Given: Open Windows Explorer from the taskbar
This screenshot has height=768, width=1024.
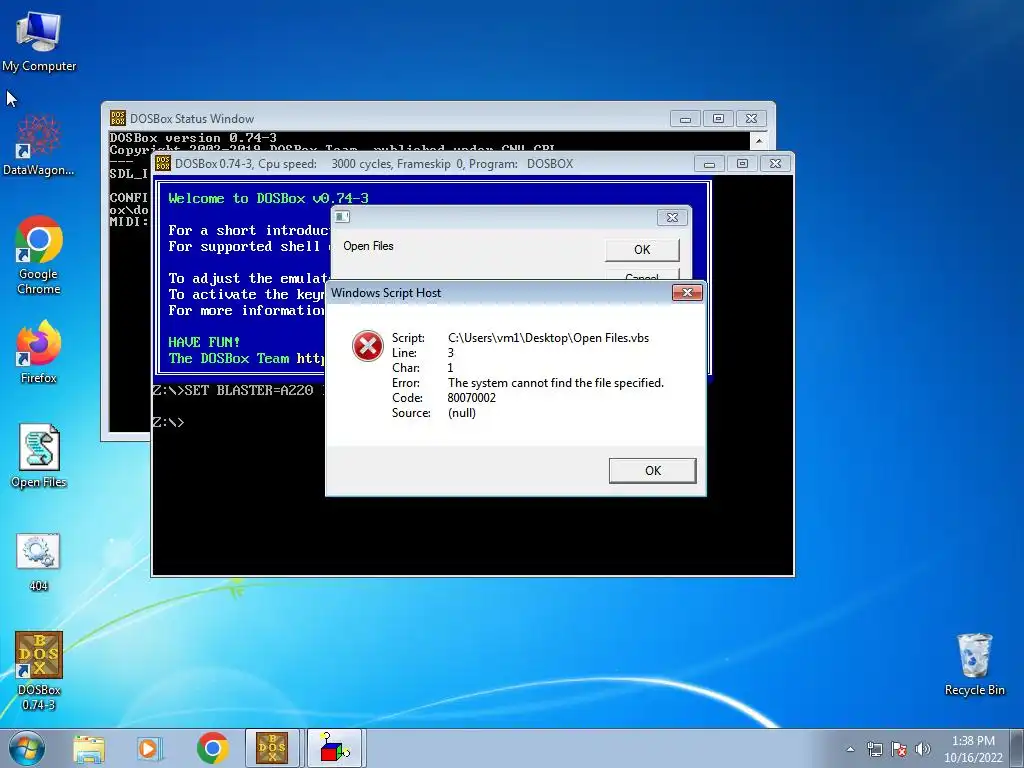Looking at the screenshot, I should pyautogui.click(x=89, y=748).
